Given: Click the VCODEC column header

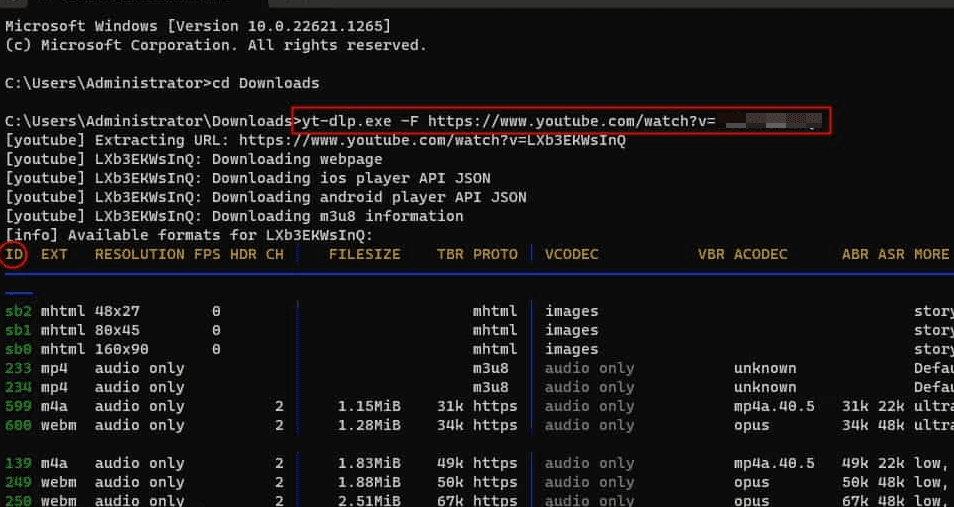Looking at the screenshot, I should [x=571, y=254].
